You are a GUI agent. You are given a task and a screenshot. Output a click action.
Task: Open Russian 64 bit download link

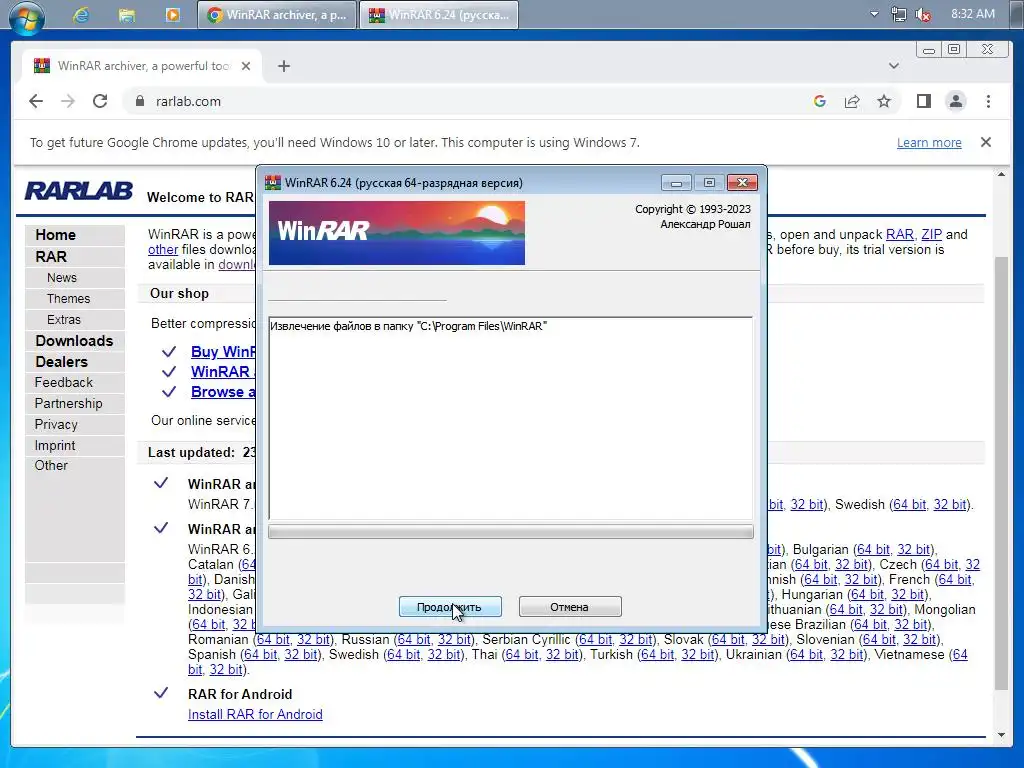pyautogui.click(x=414, y=639)
